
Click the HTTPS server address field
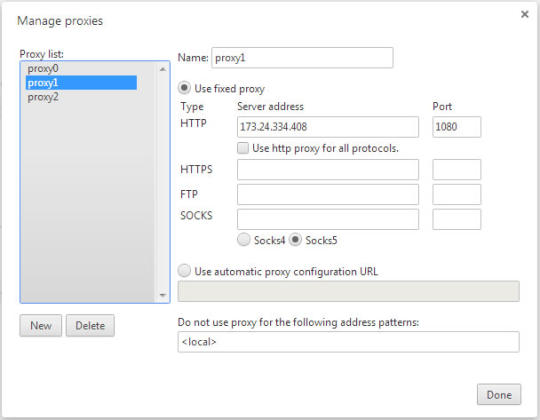(x=328, y=169)
